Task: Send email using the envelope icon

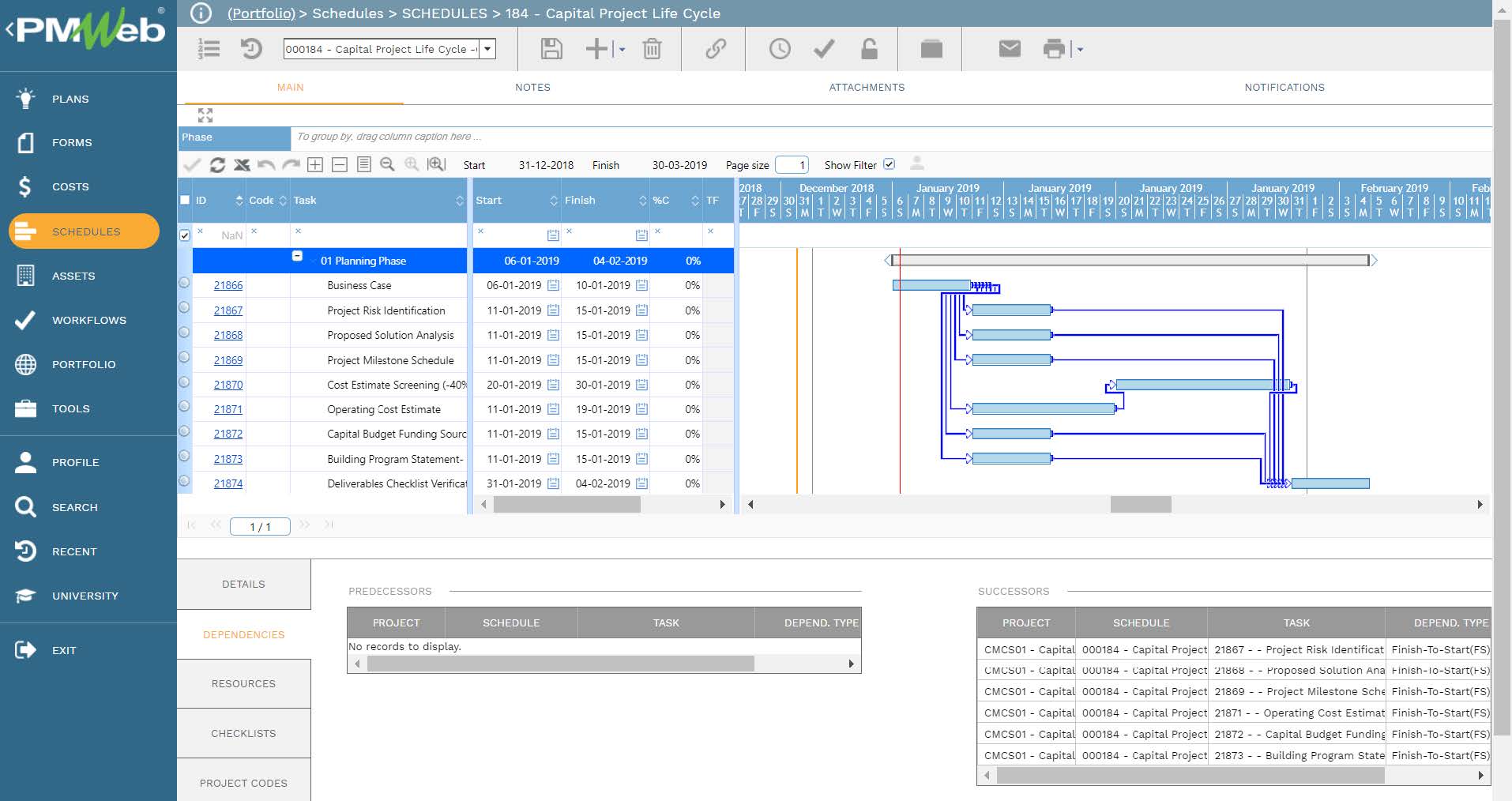Action: coord(1010,49)
